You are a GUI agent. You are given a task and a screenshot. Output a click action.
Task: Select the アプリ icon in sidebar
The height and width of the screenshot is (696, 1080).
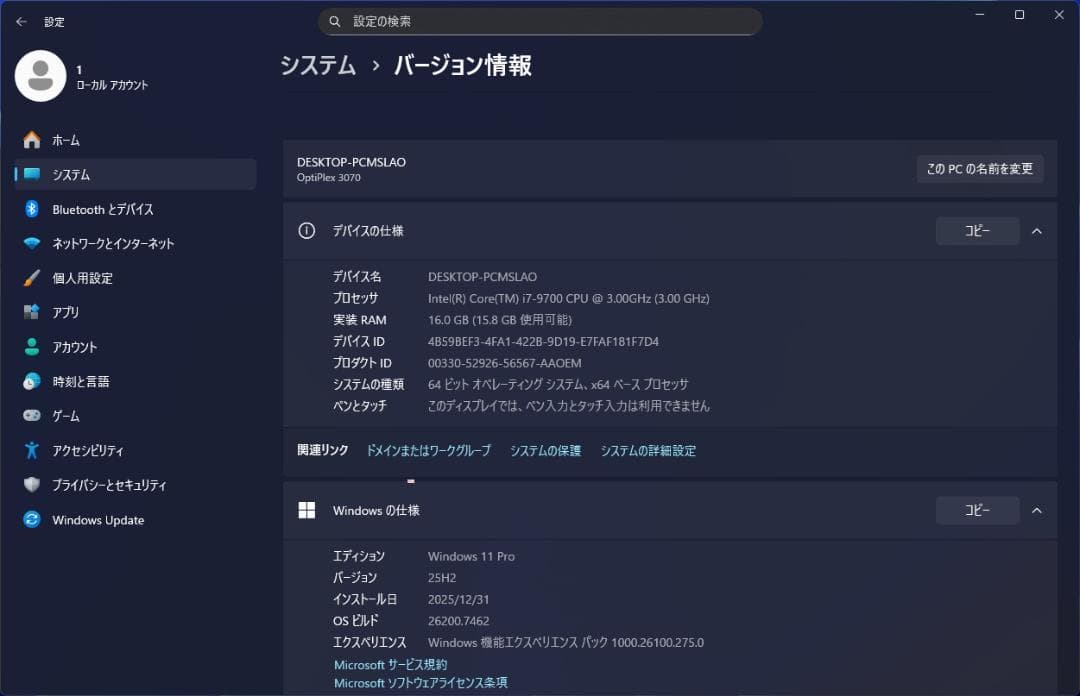point(32,312)
